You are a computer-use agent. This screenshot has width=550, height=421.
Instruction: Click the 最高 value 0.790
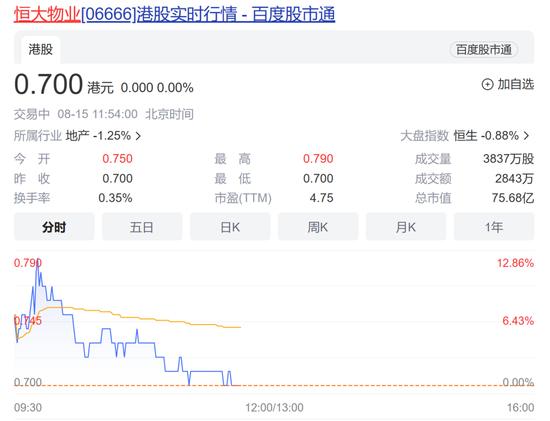pyautogui.click(x=318, y=159)
